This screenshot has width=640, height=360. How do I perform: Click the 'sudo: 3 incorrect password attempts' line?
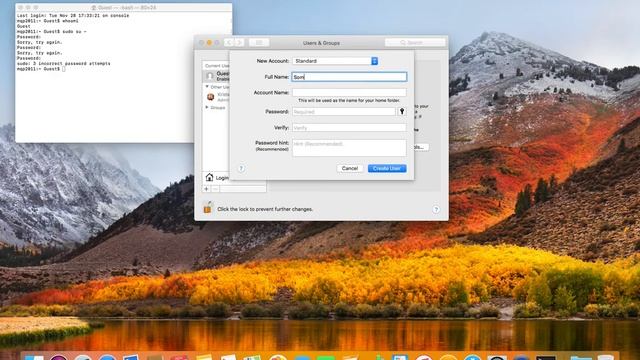click(x=64, y=64)
